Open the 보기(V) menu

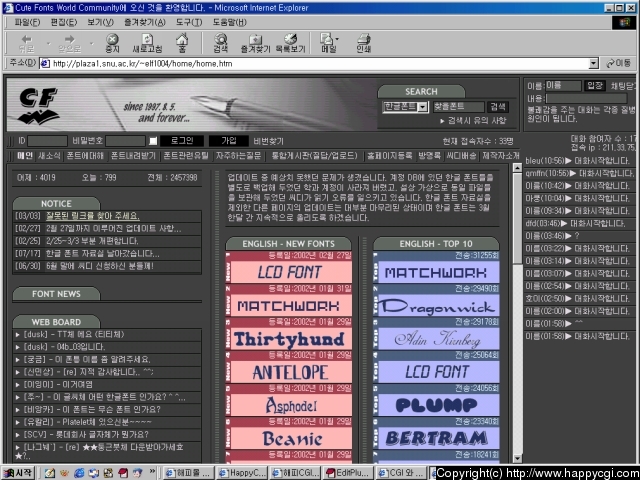(x=100, y=22)
